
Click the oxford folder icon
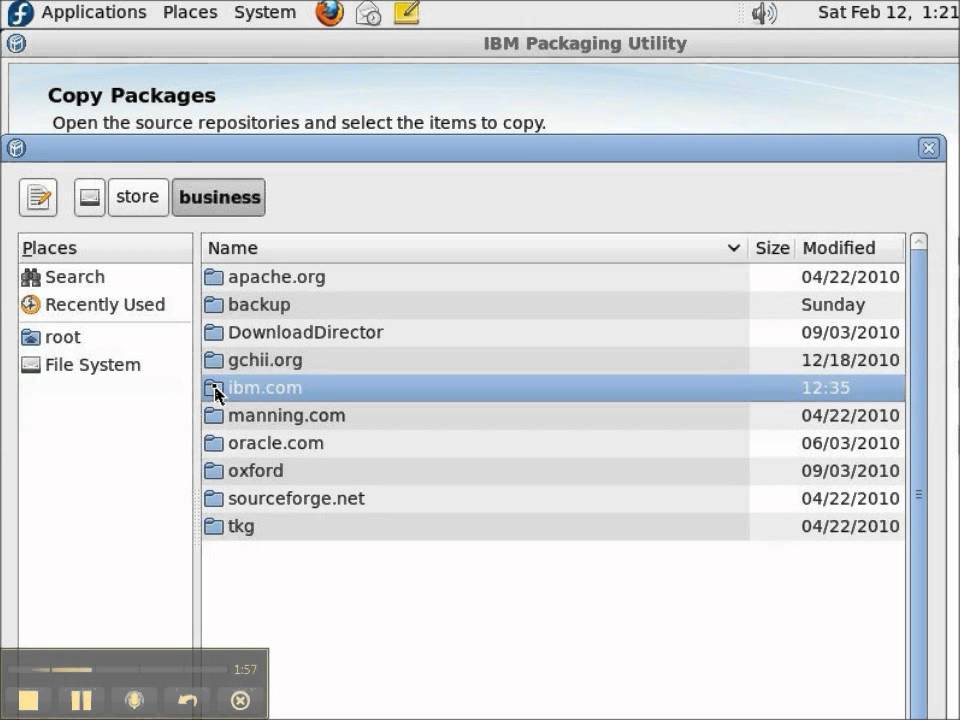tap(214, 471)
